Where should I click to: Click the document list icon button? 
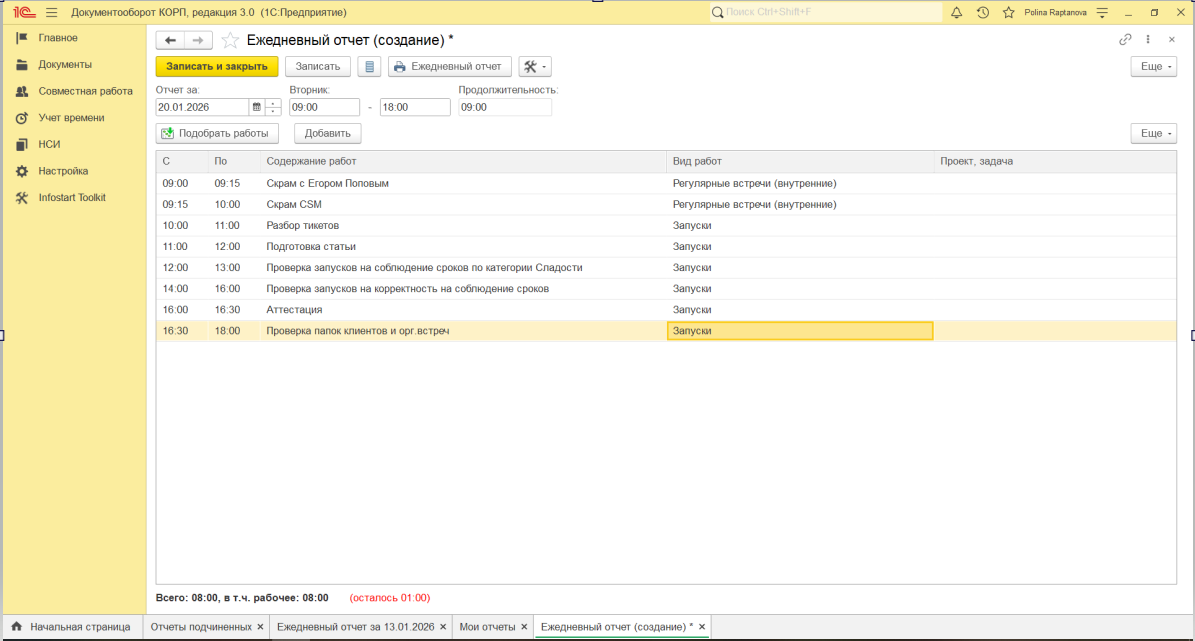[x=369, y=67]
